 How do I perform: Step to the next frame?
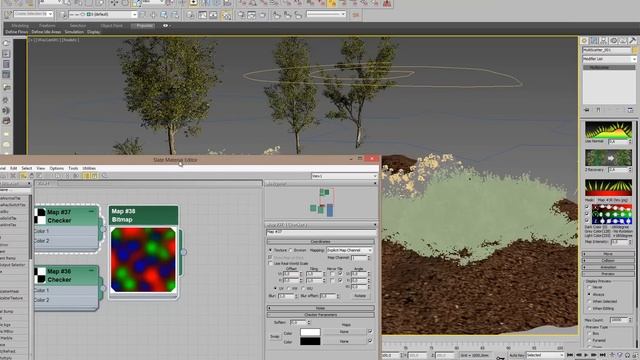[x=594, y=355]
